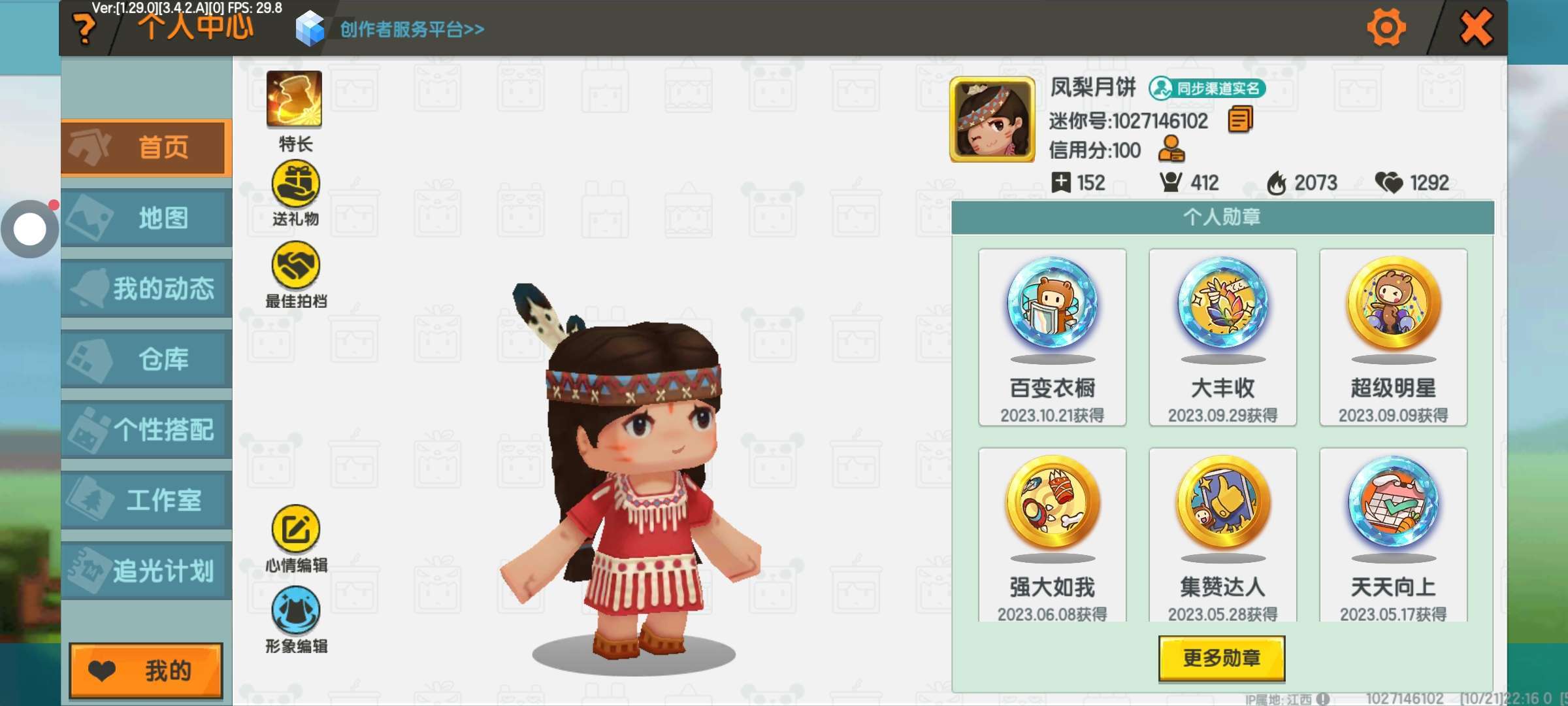
Task: Click the 我的 heart button
Action: (x=146, y=671)
